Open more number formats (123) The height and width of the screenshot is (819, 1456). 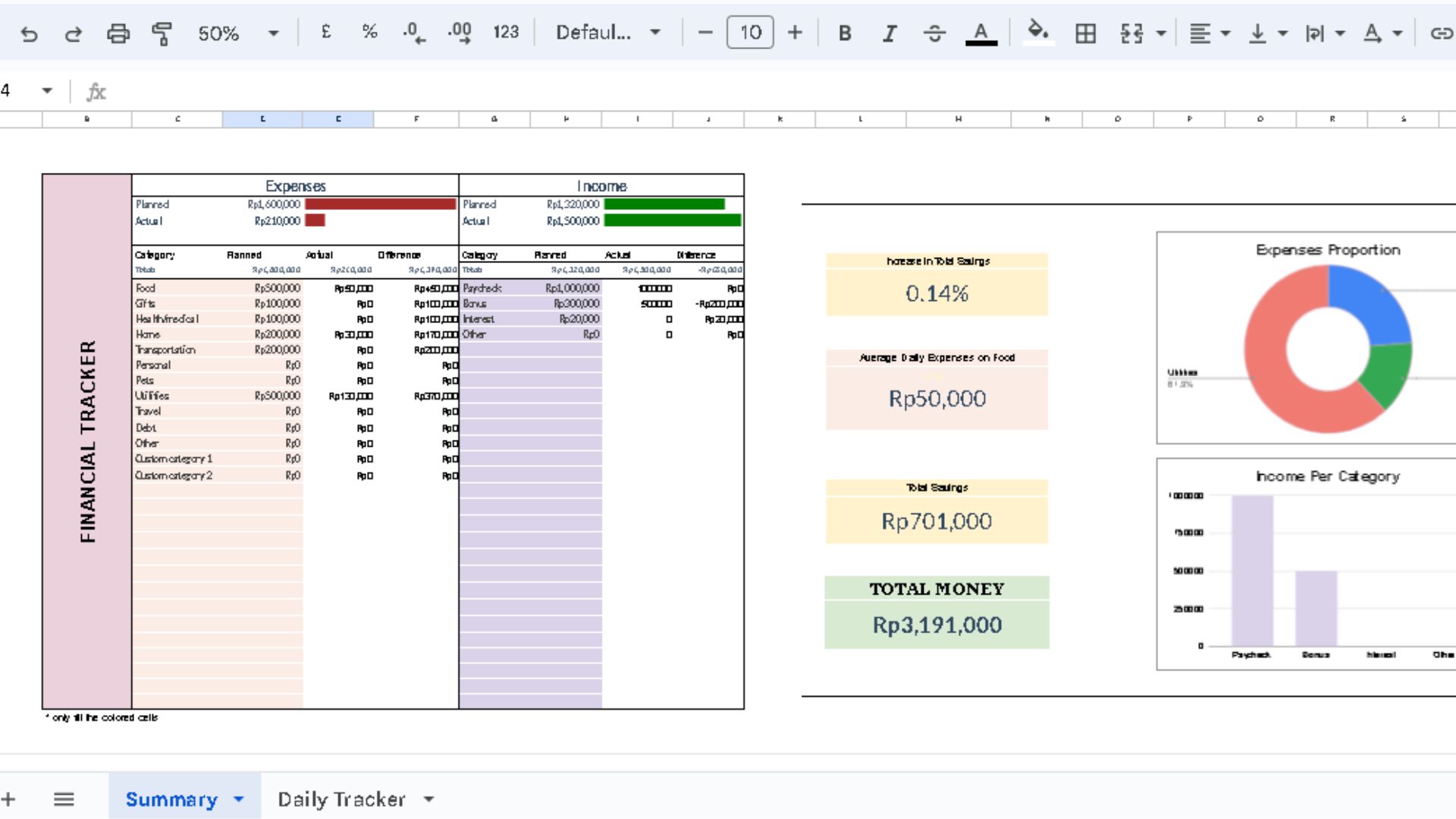point(506,32)
